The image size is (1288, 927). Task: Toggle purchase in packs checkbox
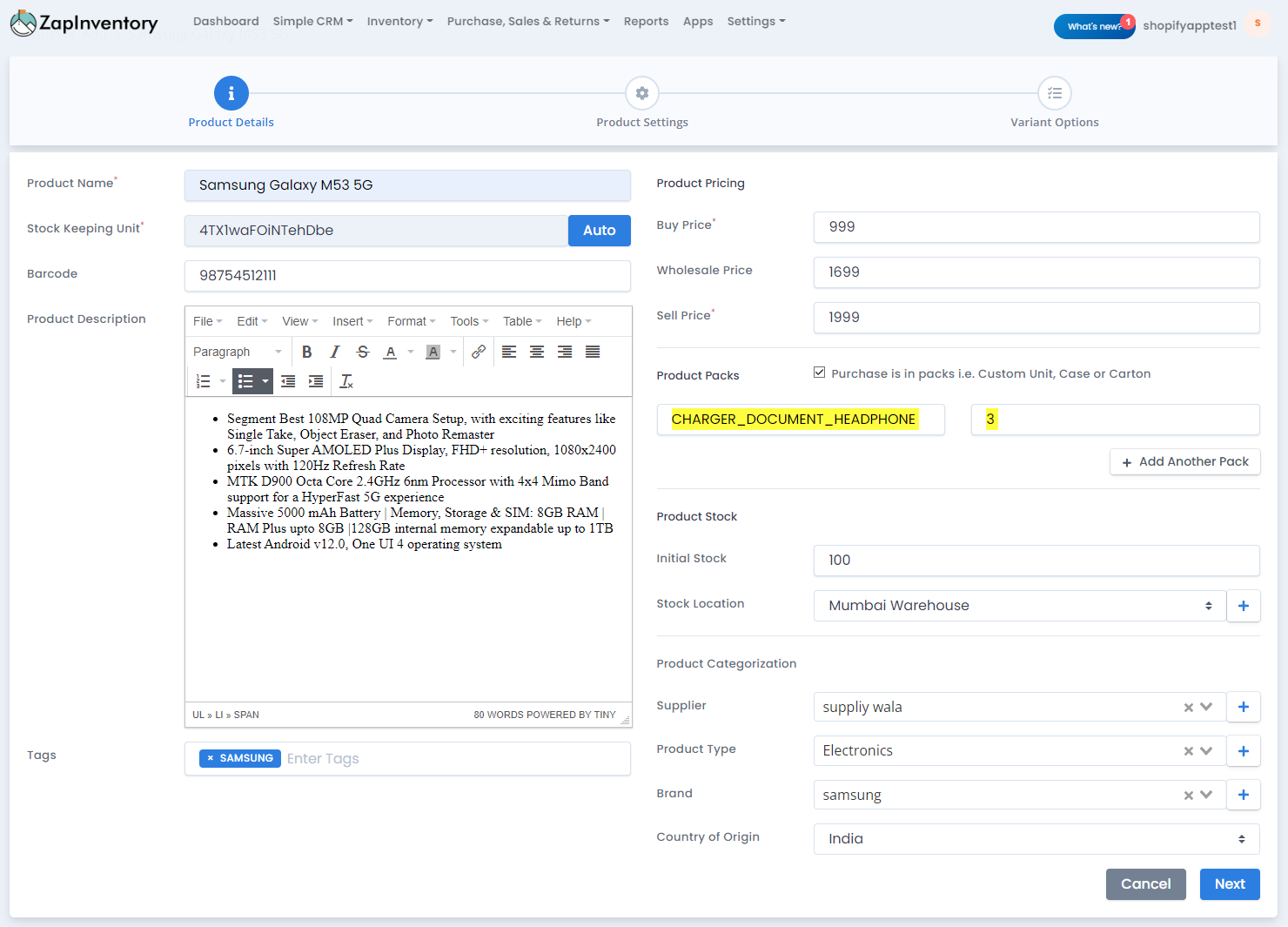point(819,373)
